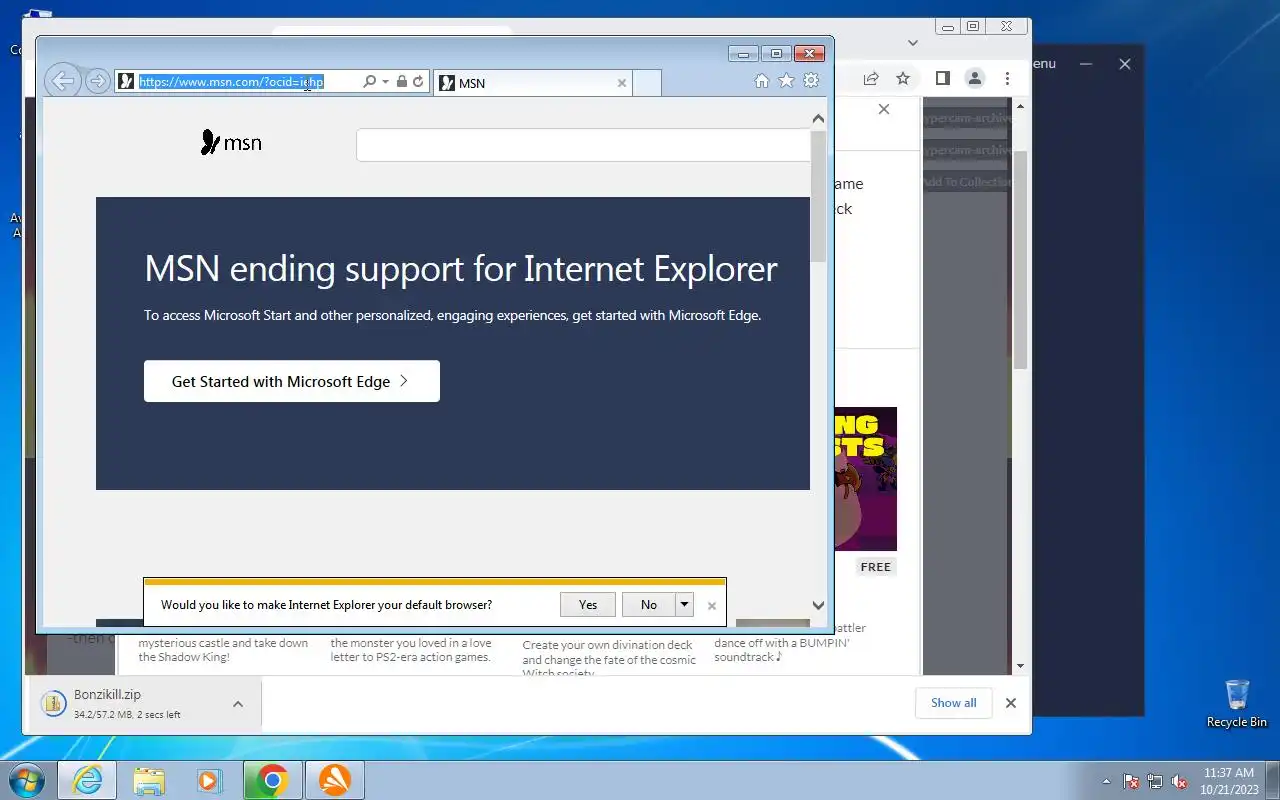Click the MSN search box
The image size is (1280, 800).
tap(583, 145)
